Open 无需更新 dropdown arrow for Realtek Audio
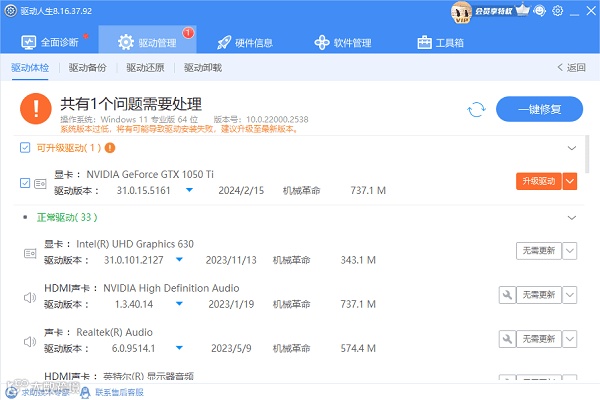 [x=570, y=339]
